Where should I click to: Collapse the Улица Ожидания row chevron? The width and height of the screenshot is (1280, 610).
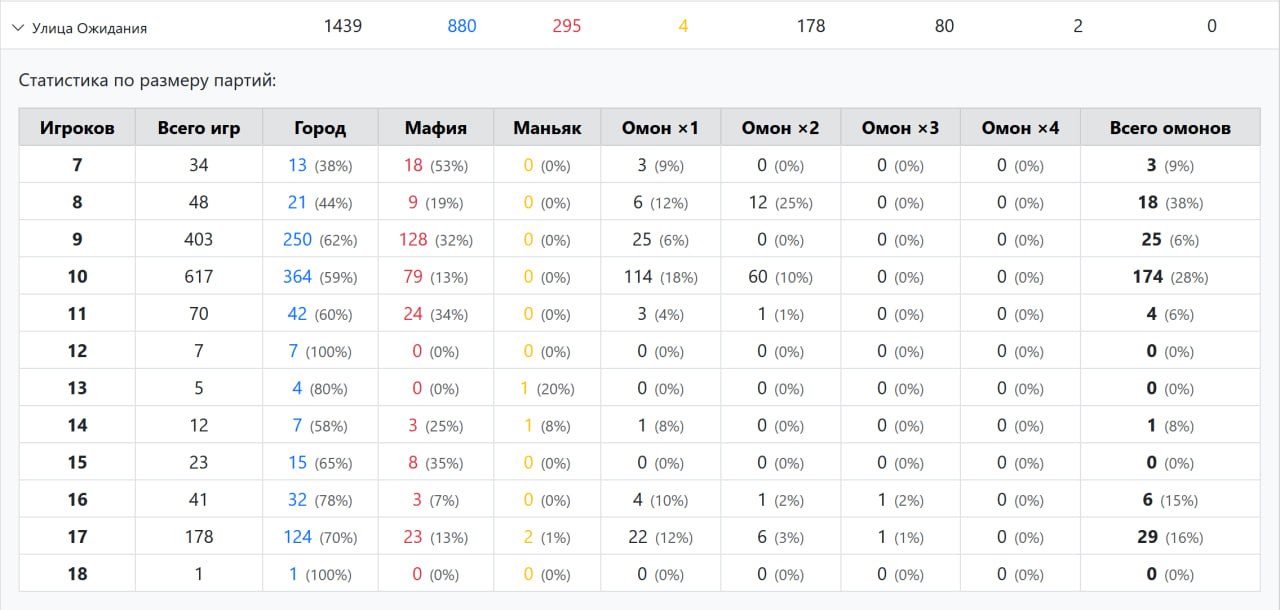point(18,28)
